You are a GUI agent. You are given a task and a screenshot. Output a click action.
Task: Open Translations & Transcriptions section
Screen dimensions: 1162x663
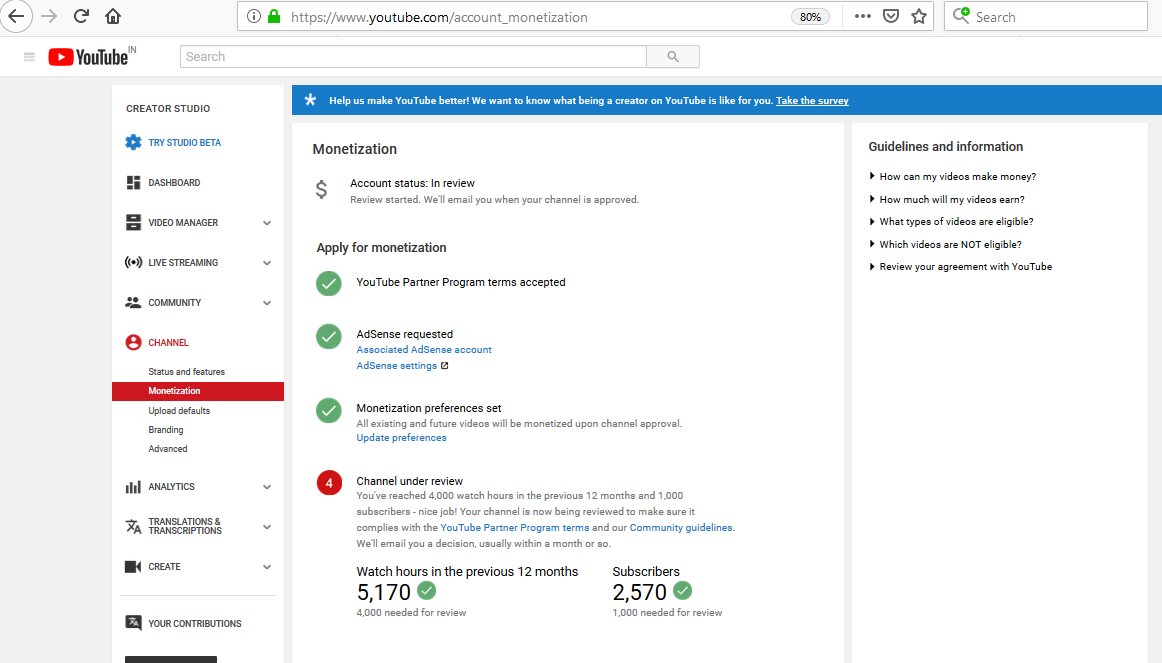174,526
